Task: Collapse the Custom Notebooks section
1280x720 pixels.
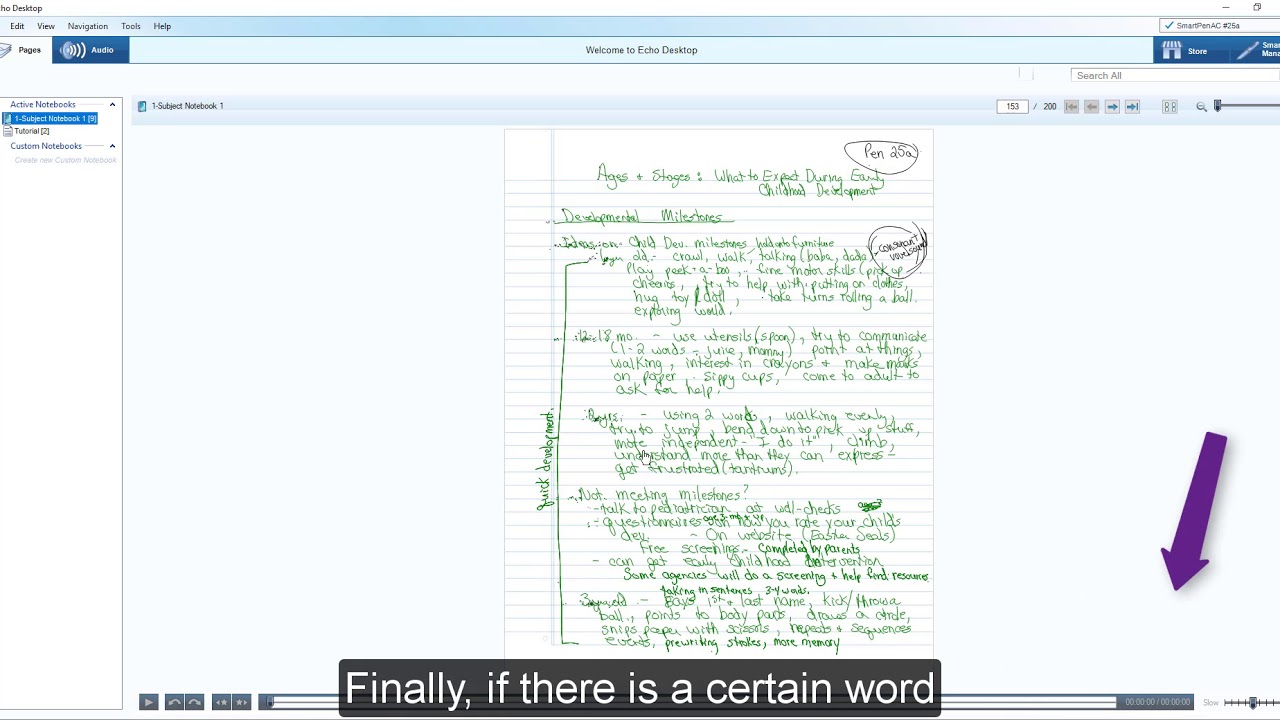Action: tap(112, 146)
